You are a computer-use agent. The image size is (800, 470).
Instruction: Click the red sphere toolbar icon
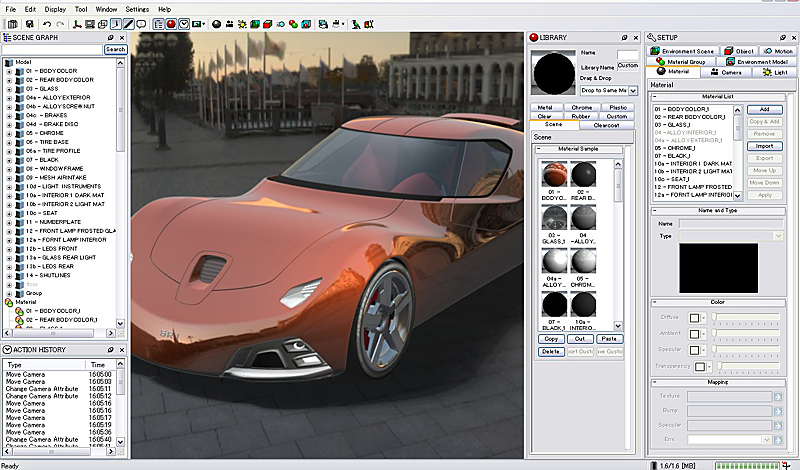pyautogui.click(x=171, y=23)
